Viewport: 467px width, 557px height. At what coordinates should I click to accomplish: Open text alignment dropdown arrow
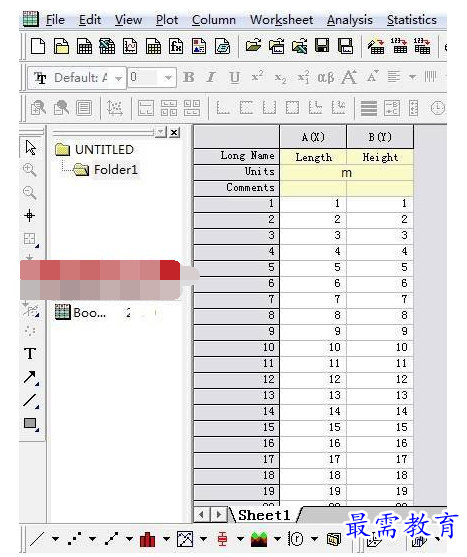coord(412,77)
